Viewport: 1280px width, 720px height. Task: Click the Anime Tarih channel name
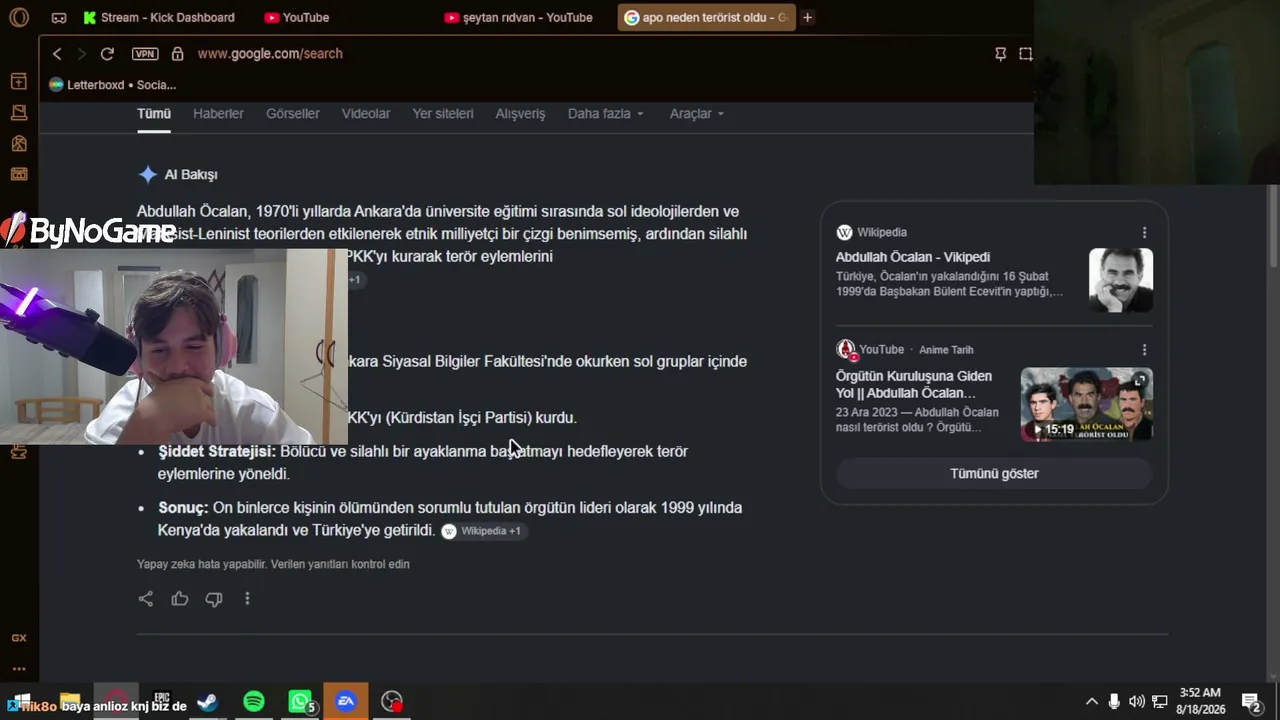[946, 350]
